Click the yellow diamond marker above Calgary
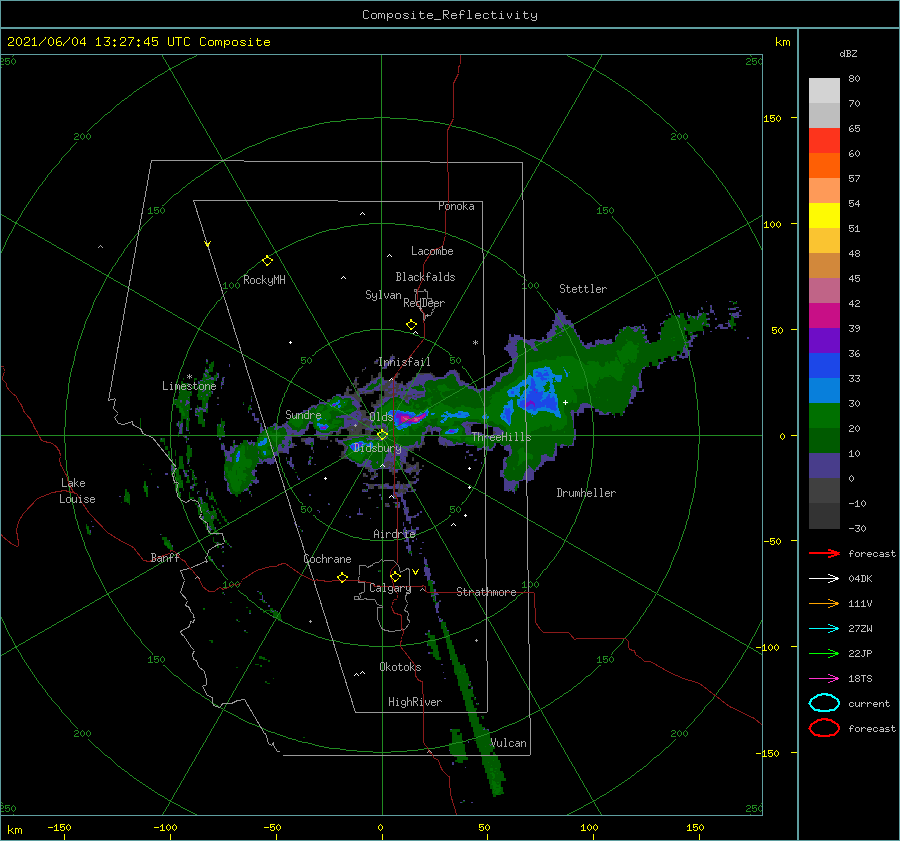Viewport: 900px width, 841px height. pyautogui.click(x=395, y=576)
